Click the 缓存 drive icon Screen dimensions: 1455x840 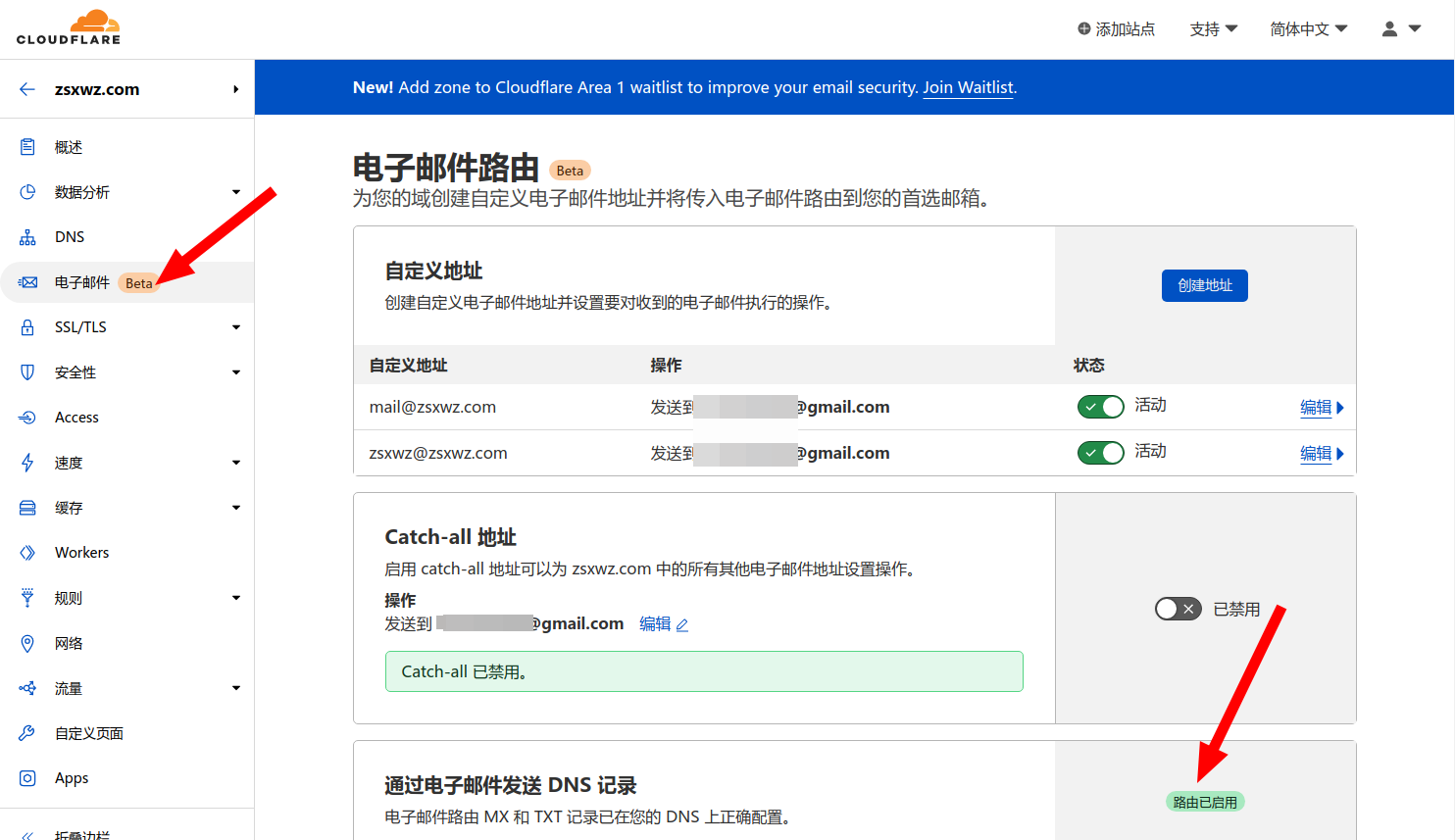coord(27,508)
